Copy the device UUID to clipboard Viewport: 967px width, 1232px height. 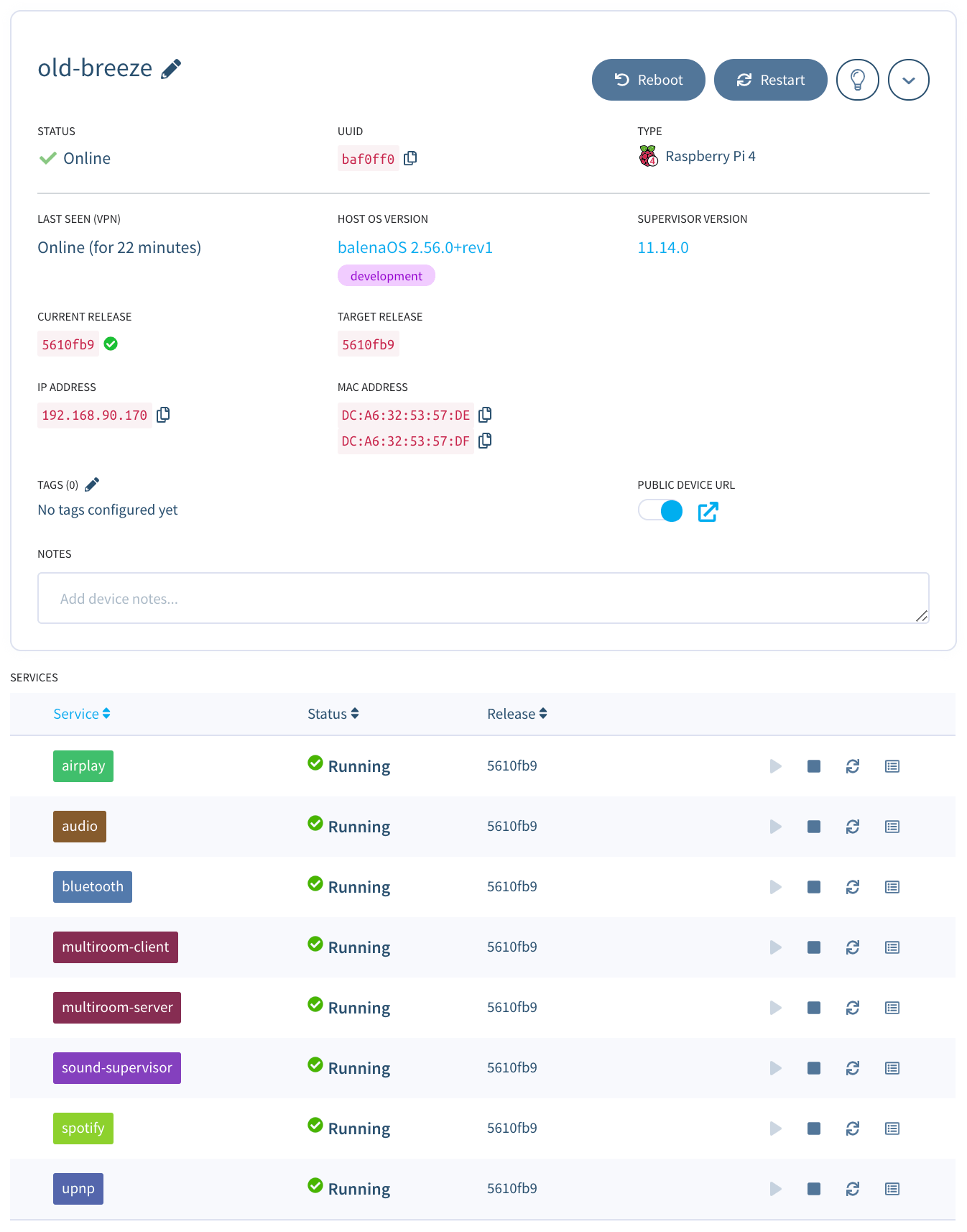410,158
